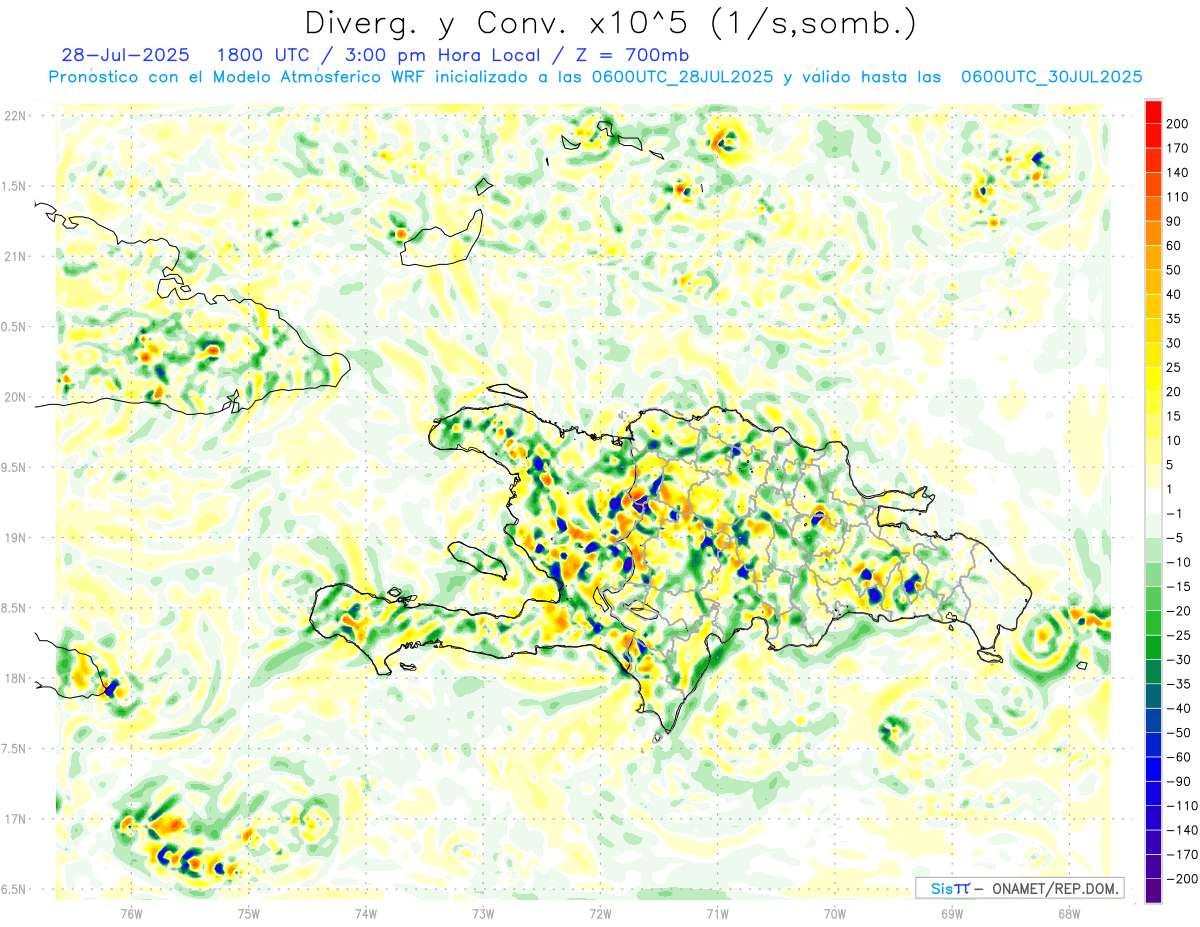The height and width of the screenshot is (927, 1200).
Task: Click the colorbar value '-35' in the teal range
Action: pyautogui.click(x=1180, y=684)
